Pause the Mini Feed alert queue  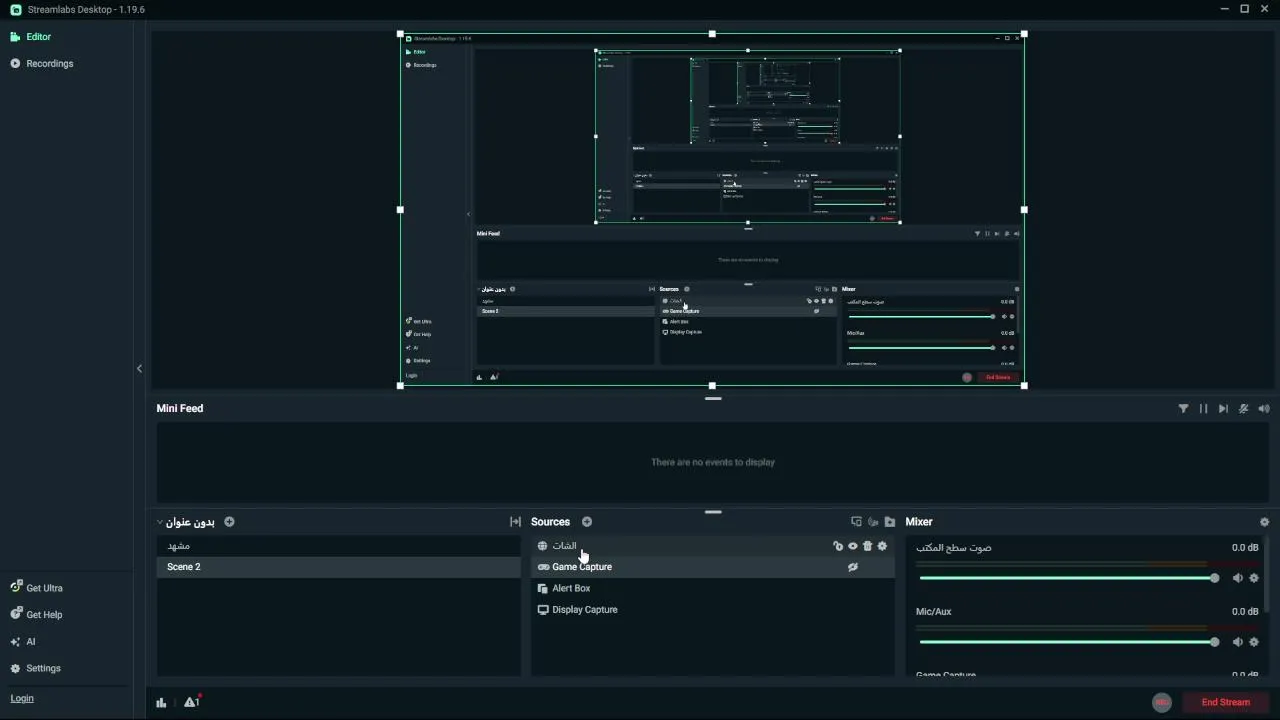pyautogui.click(x=1203, y=408)
